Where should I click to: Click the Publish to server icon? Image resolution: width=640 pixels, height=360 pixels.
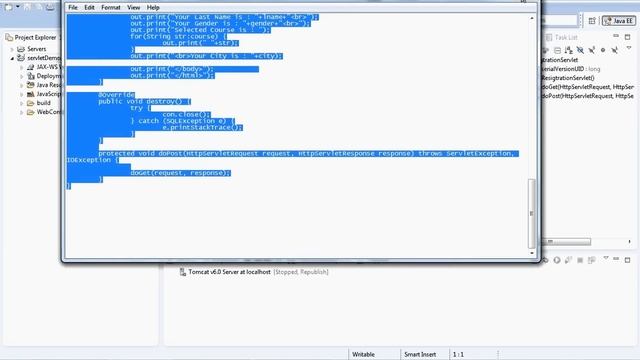click(591, 260)
